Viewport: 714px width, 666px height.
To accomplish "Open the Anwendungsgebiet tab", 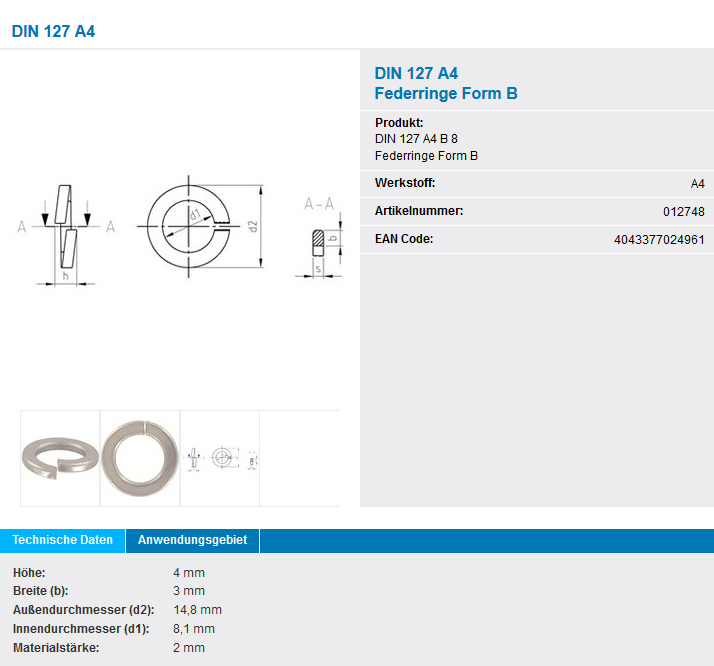I will [192, 540].
